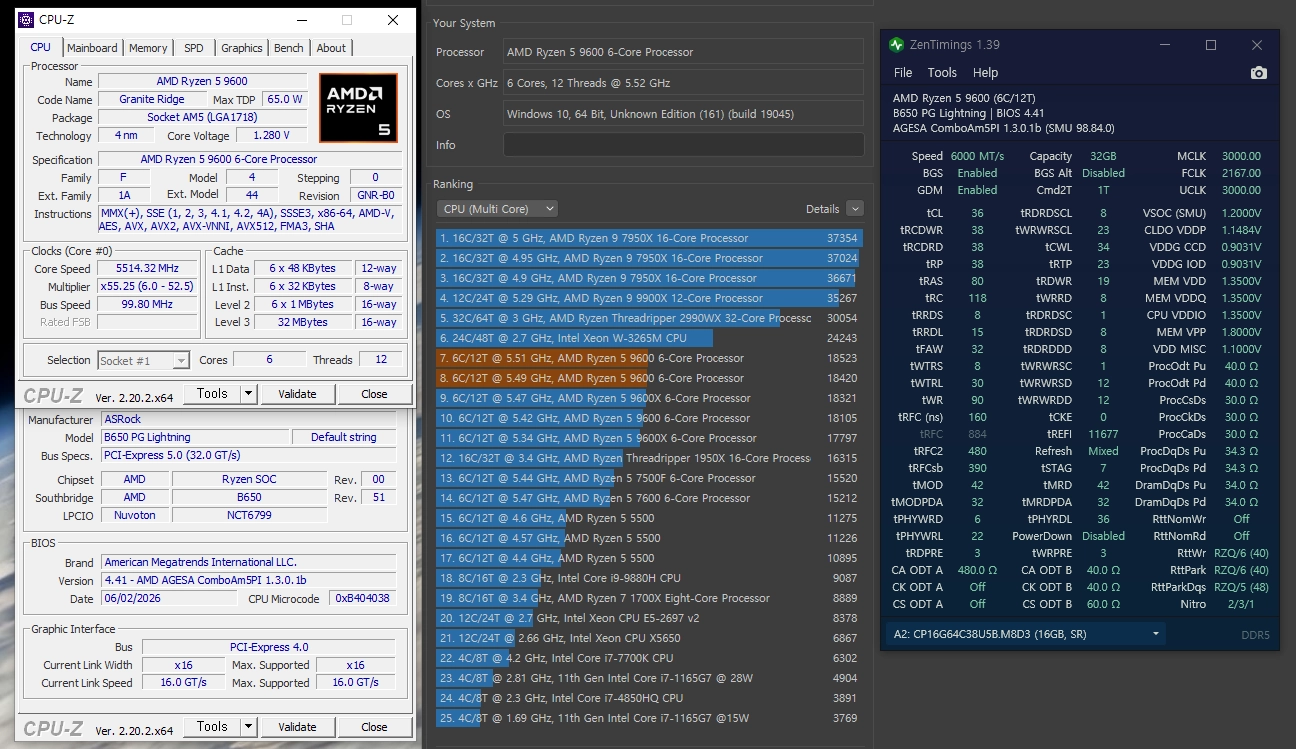Click the B650 PG Lightning model value in CPU-Z
Screen dimensions: 1296x749
pos(195,438)
